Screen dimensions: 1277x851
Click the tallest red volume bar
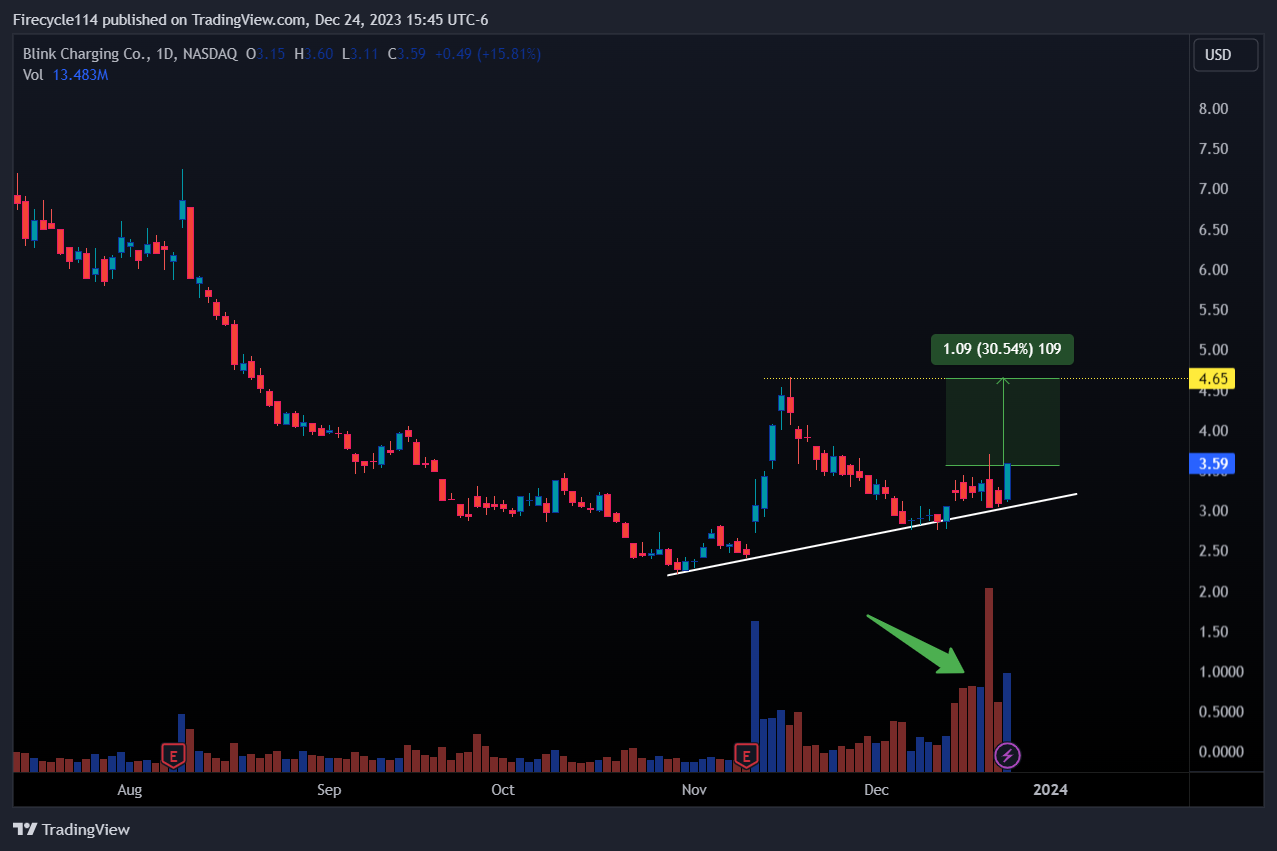tap(989, 680)
